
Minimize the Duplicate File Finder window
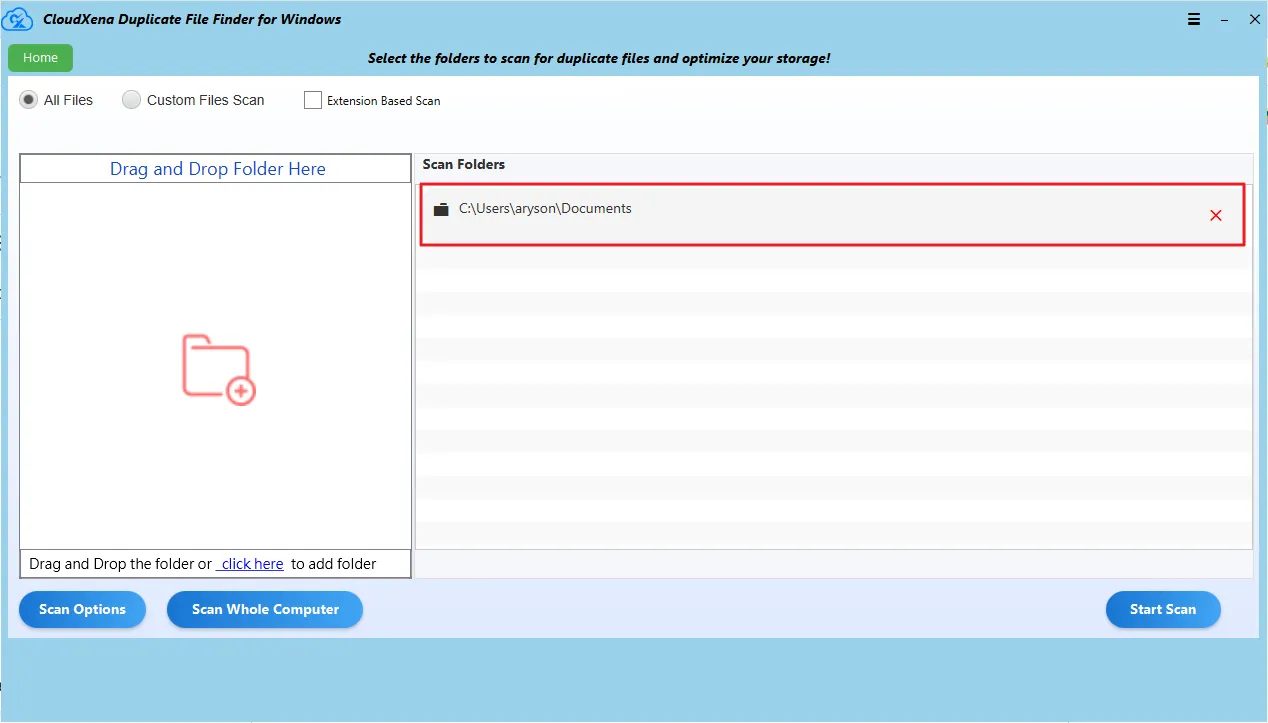click(x=1224, y=19)
